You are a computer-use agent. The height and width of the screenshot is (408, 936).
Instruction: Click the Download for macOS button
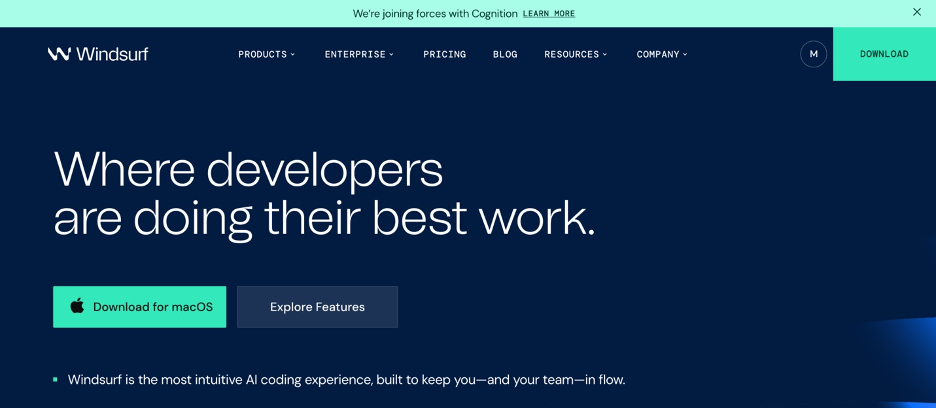[140, 307]
